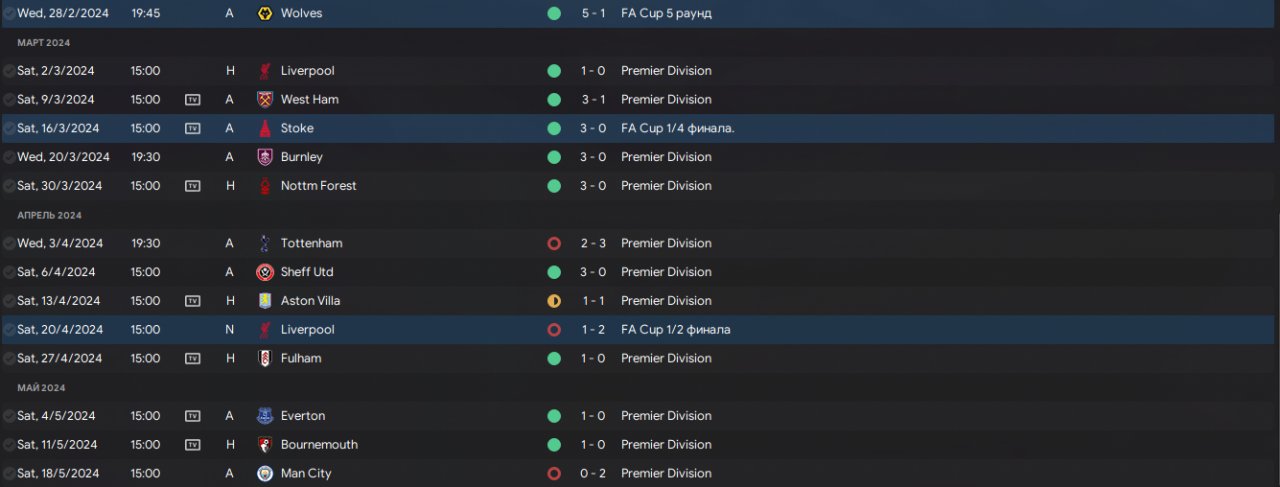
Task: Click the West Ham club badge
Action: [x=265, y=100]
